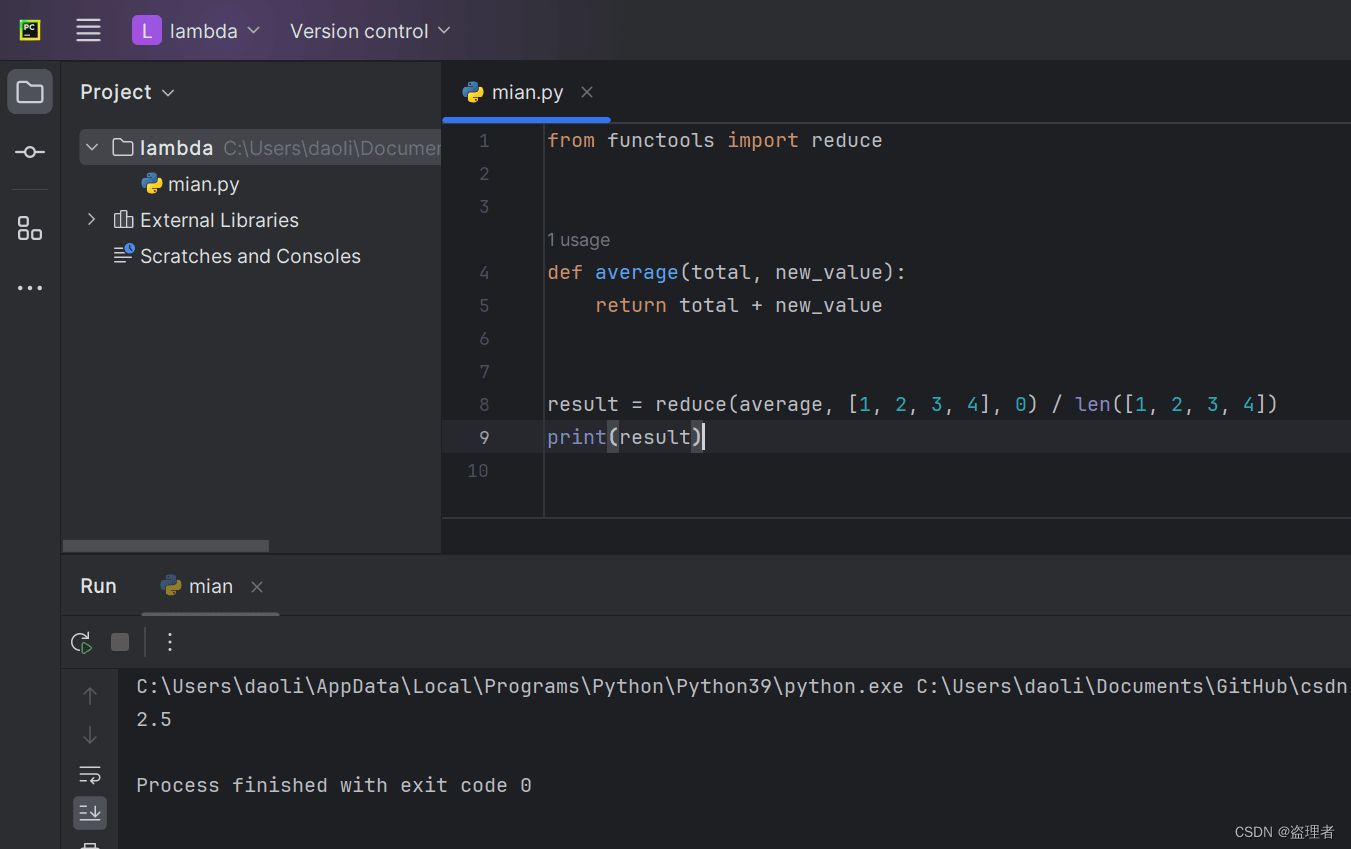Open the Version control dropdown
Screen dimensions: 1351x849
coord(370,31)
